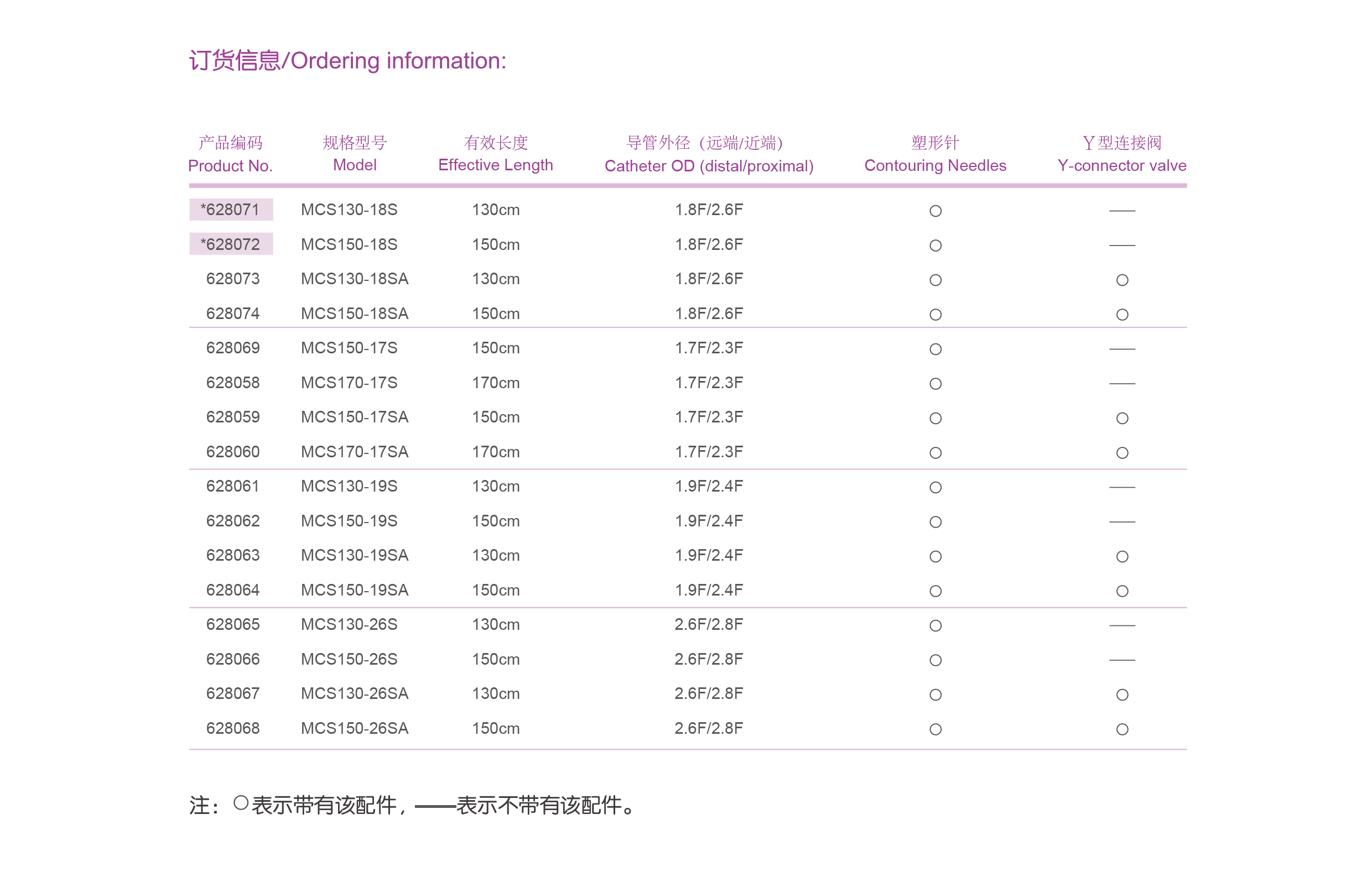The height and width of the screenshot is (877, 1372).
Task: Click the long dash symbol in footnote legend
Action: [x=435, y=806]
